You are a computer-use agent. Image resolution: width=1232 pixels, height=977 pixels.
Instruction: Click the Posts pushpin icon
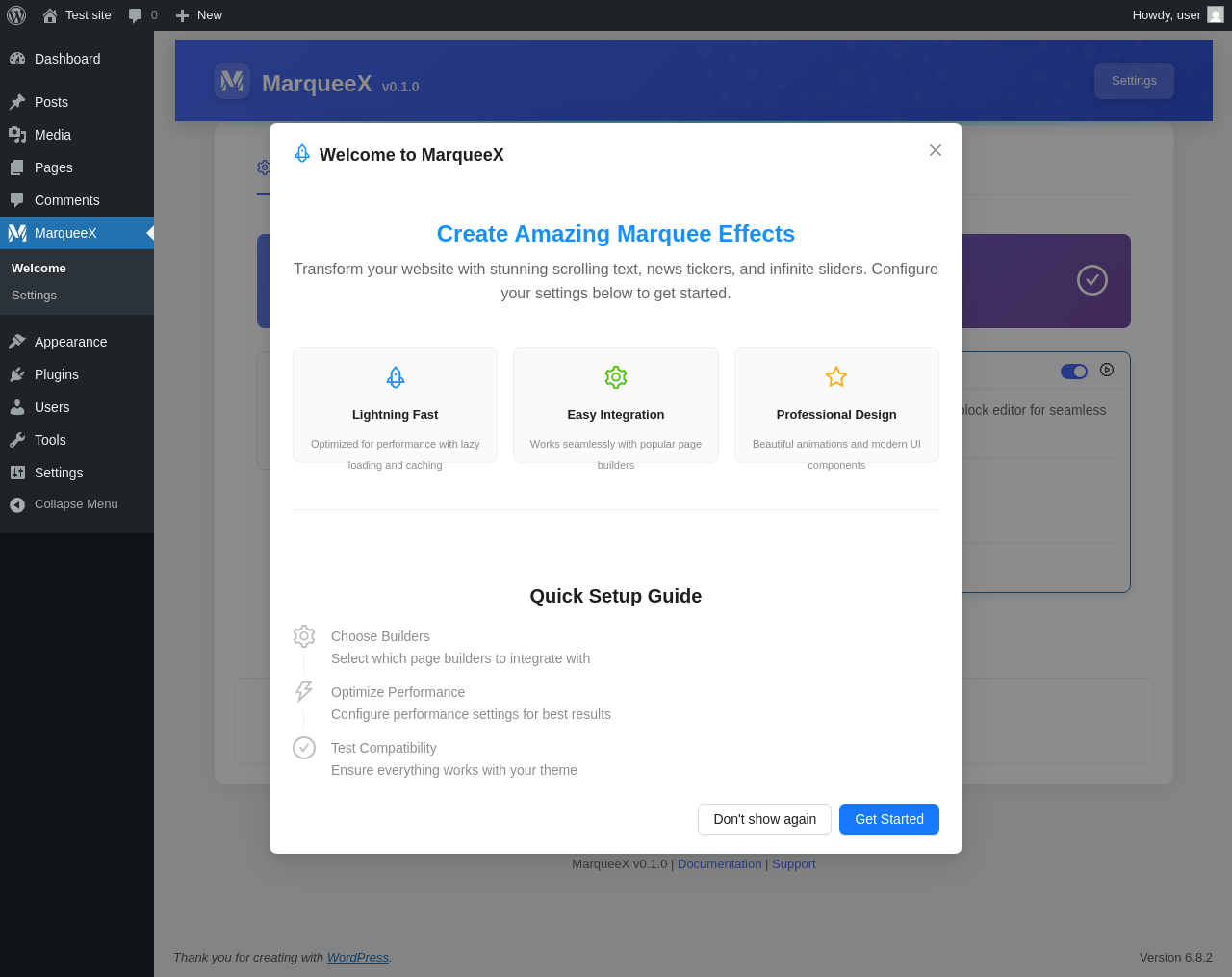click(17, 102)
